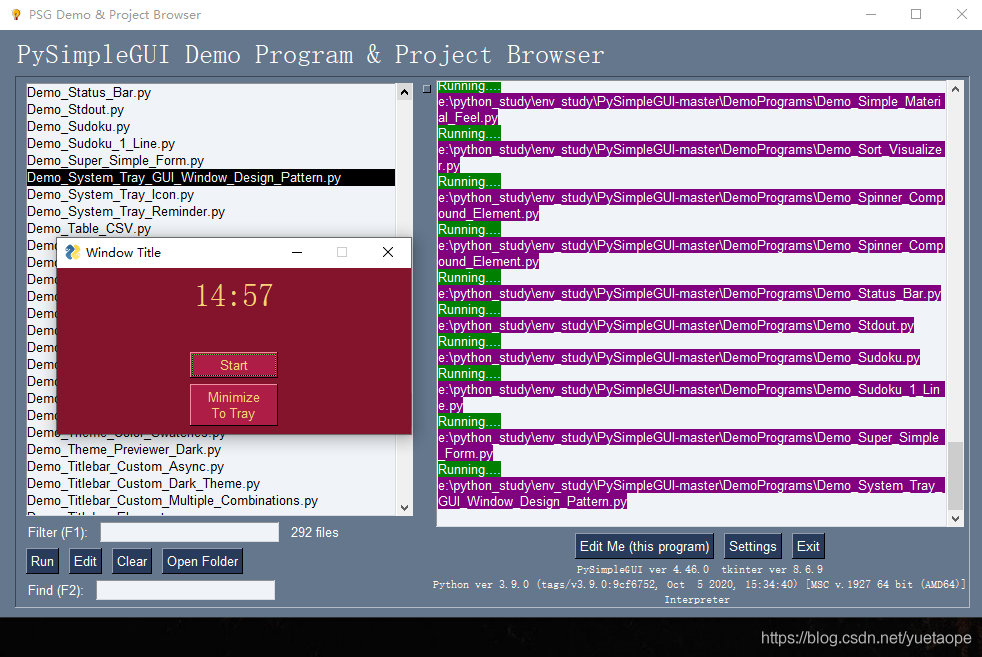The width and height of the screenshot is (982, 657).
Task: Click file list scrollbar up arrow
Action: 405,92
